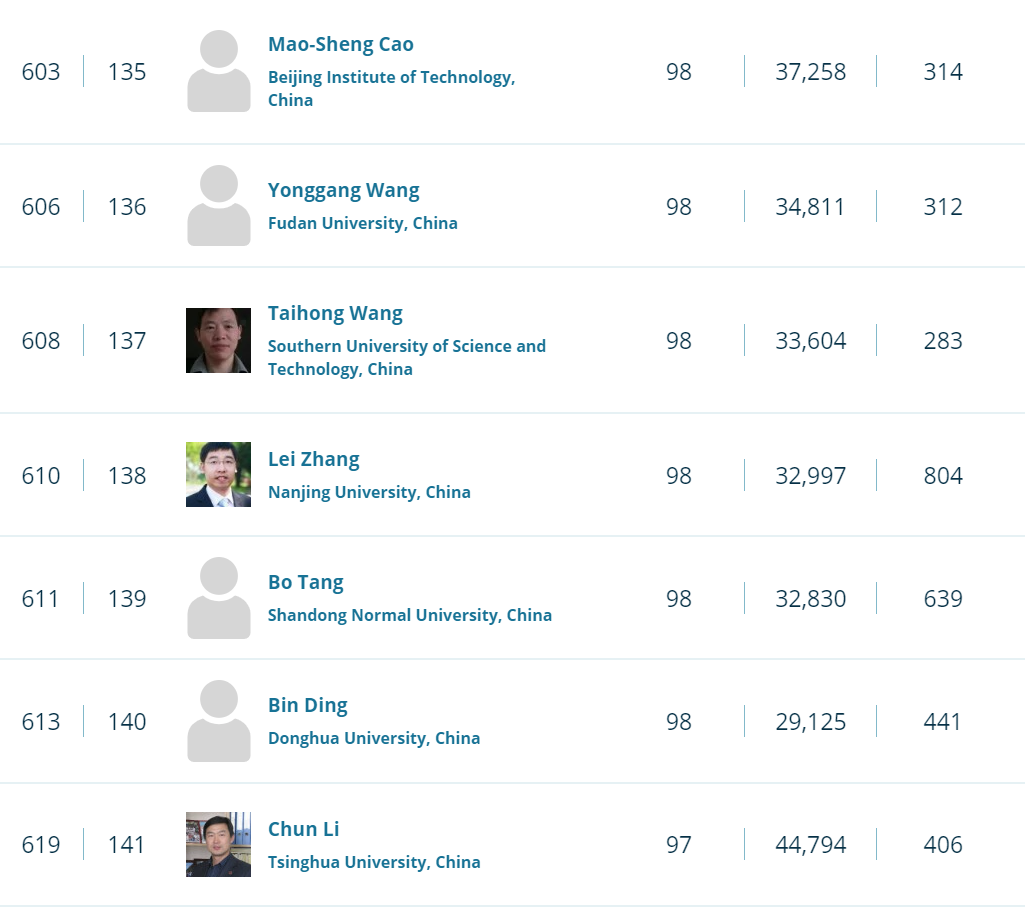The width and height of the screenshot is (1027, 910).
Task: Click Yonggang Wang's placeholder avatar icon
Action: pos(218,206)
